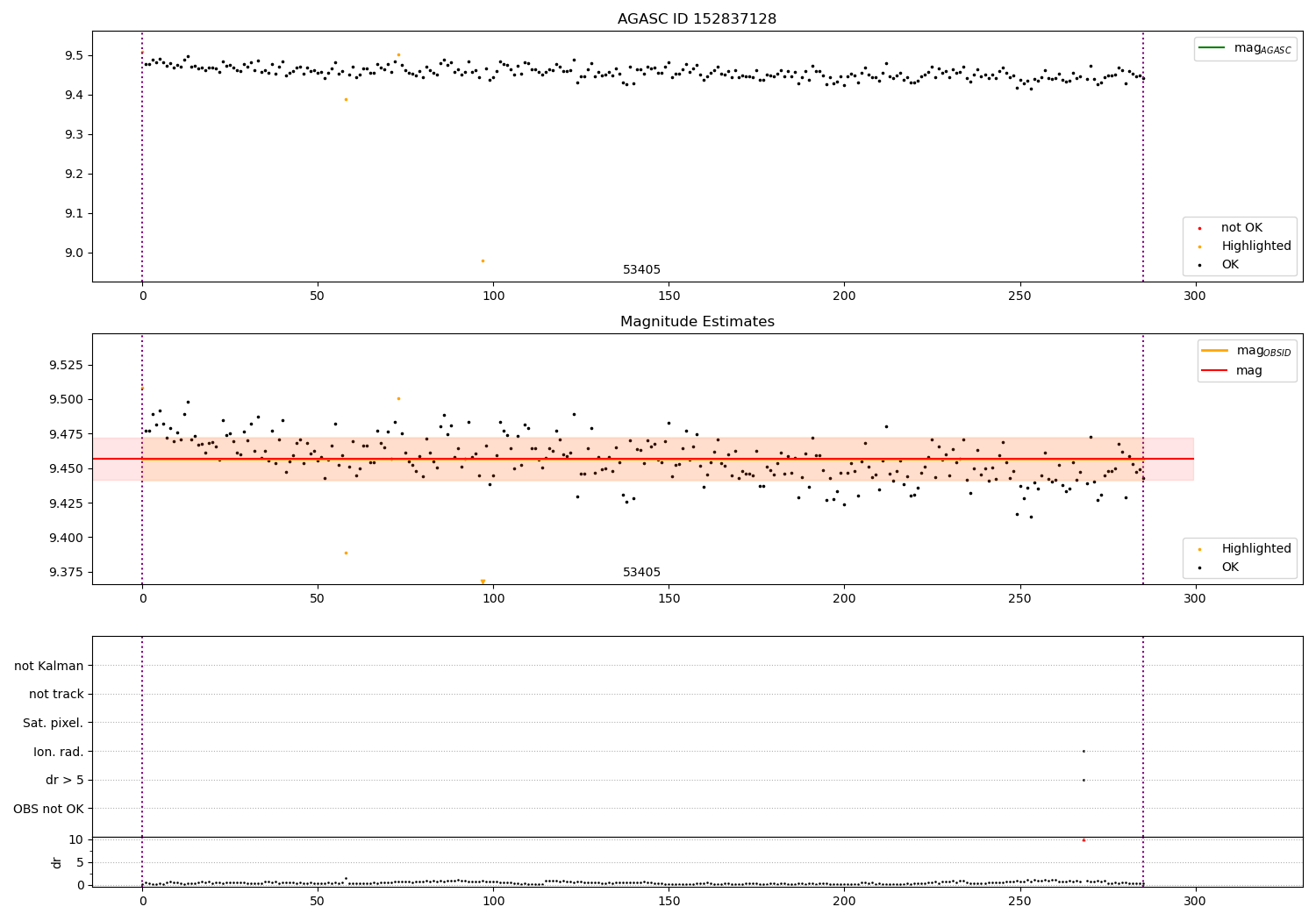Click orange outlier point near 9.39 in top plot

pos(346,99)
